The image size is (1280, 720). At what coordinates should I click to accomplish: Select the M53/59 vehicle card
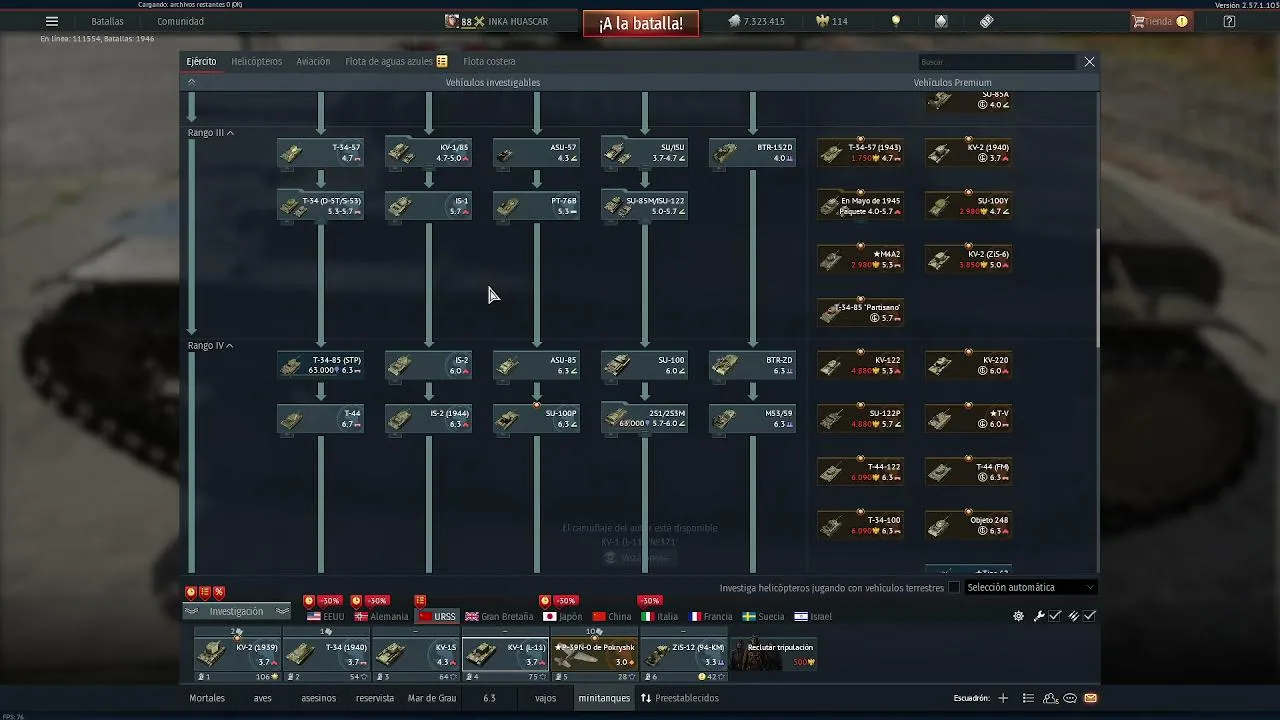753,418
